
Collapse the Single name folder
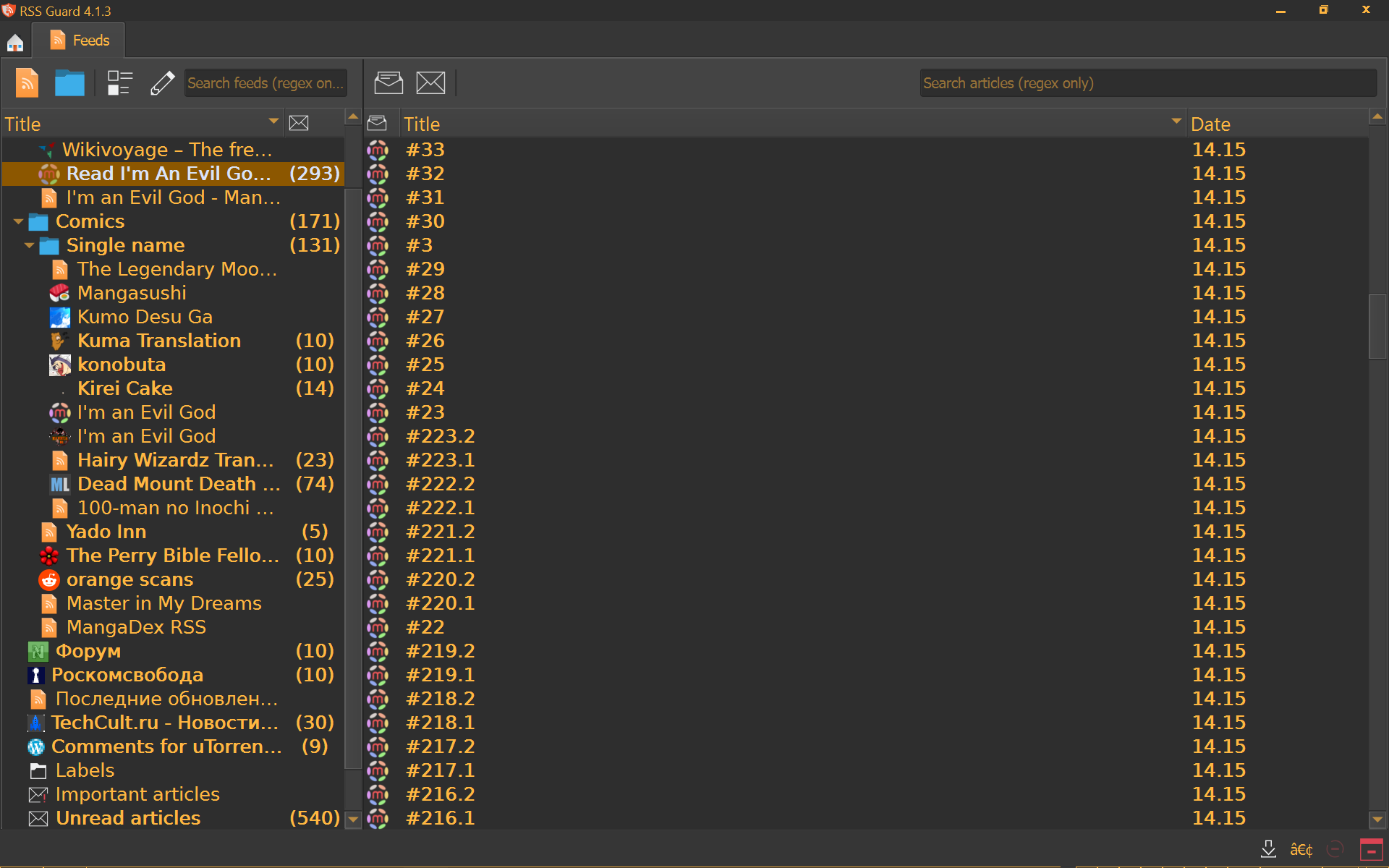[x=29, y=245]
